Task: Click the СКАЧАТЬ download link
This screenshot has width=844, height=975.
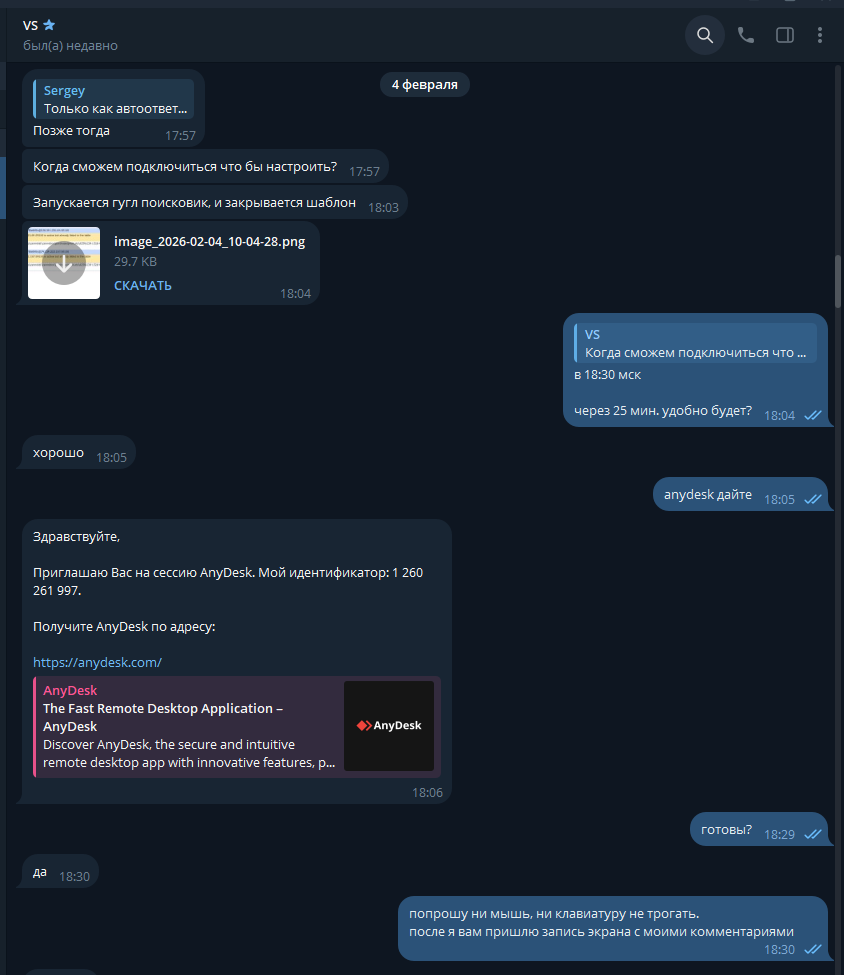Action: tap(142, 285)
